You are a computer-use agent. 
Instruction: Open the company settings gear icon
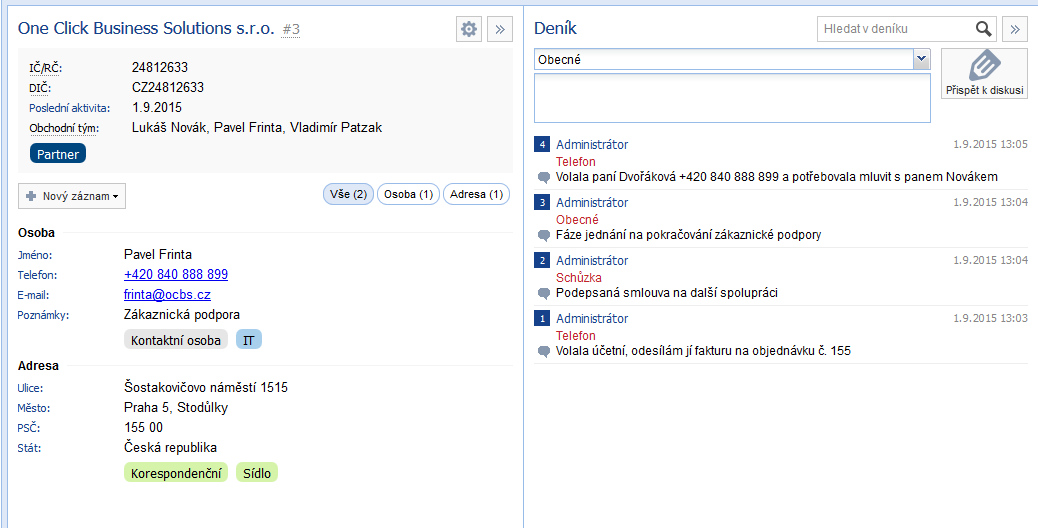469,29
